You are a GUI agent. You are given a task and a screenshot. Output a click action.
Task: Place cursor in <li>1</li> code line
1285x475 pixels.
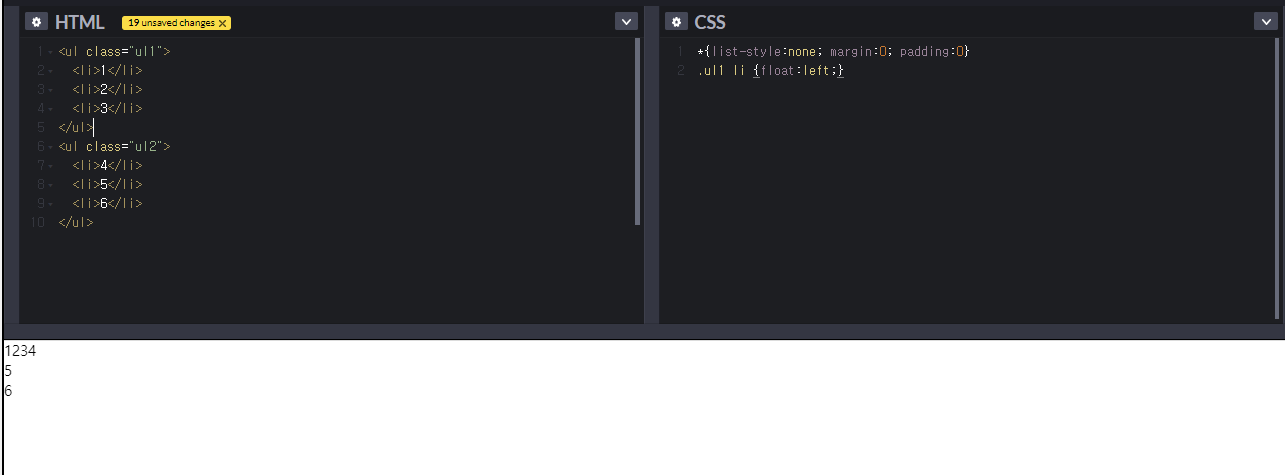[x=108, y=70]
